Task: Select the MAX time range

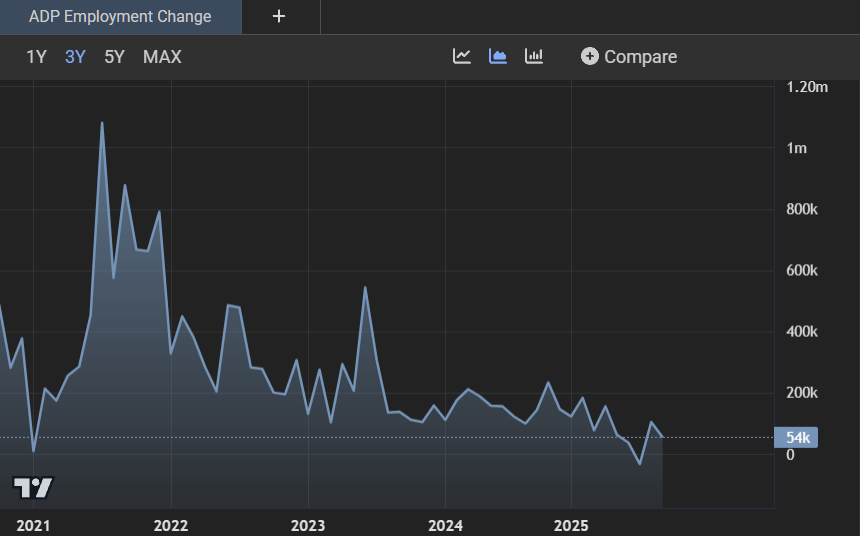Action: coord(162,57)
